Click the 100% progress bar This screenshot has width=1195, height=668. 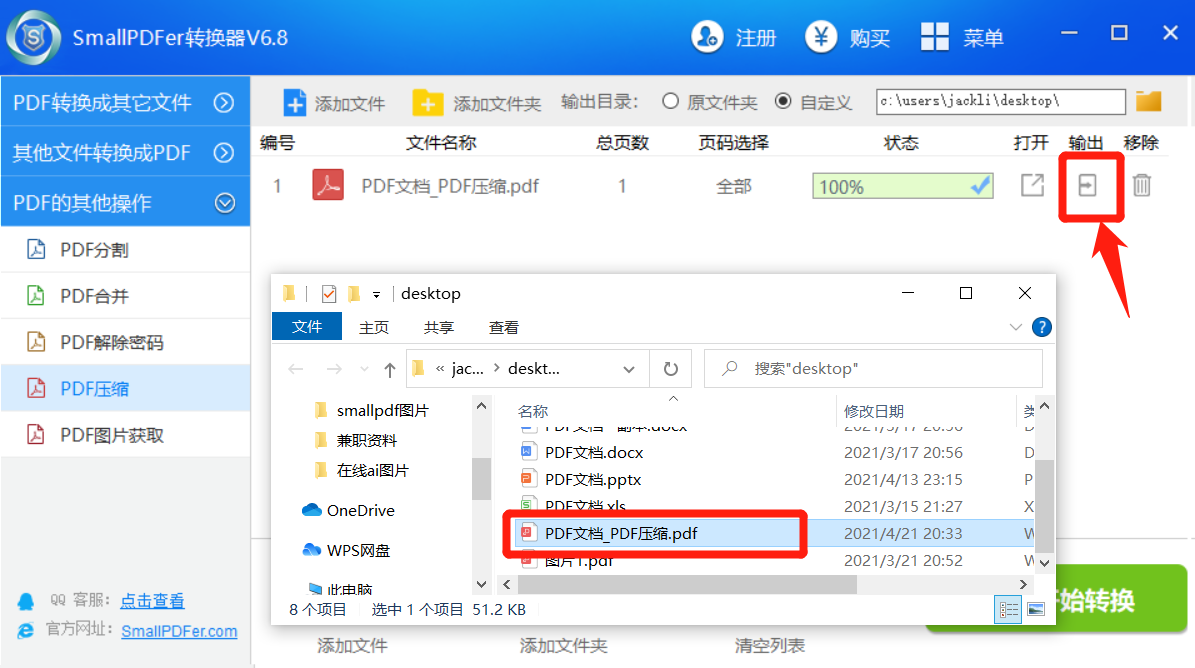coord(902,186)
